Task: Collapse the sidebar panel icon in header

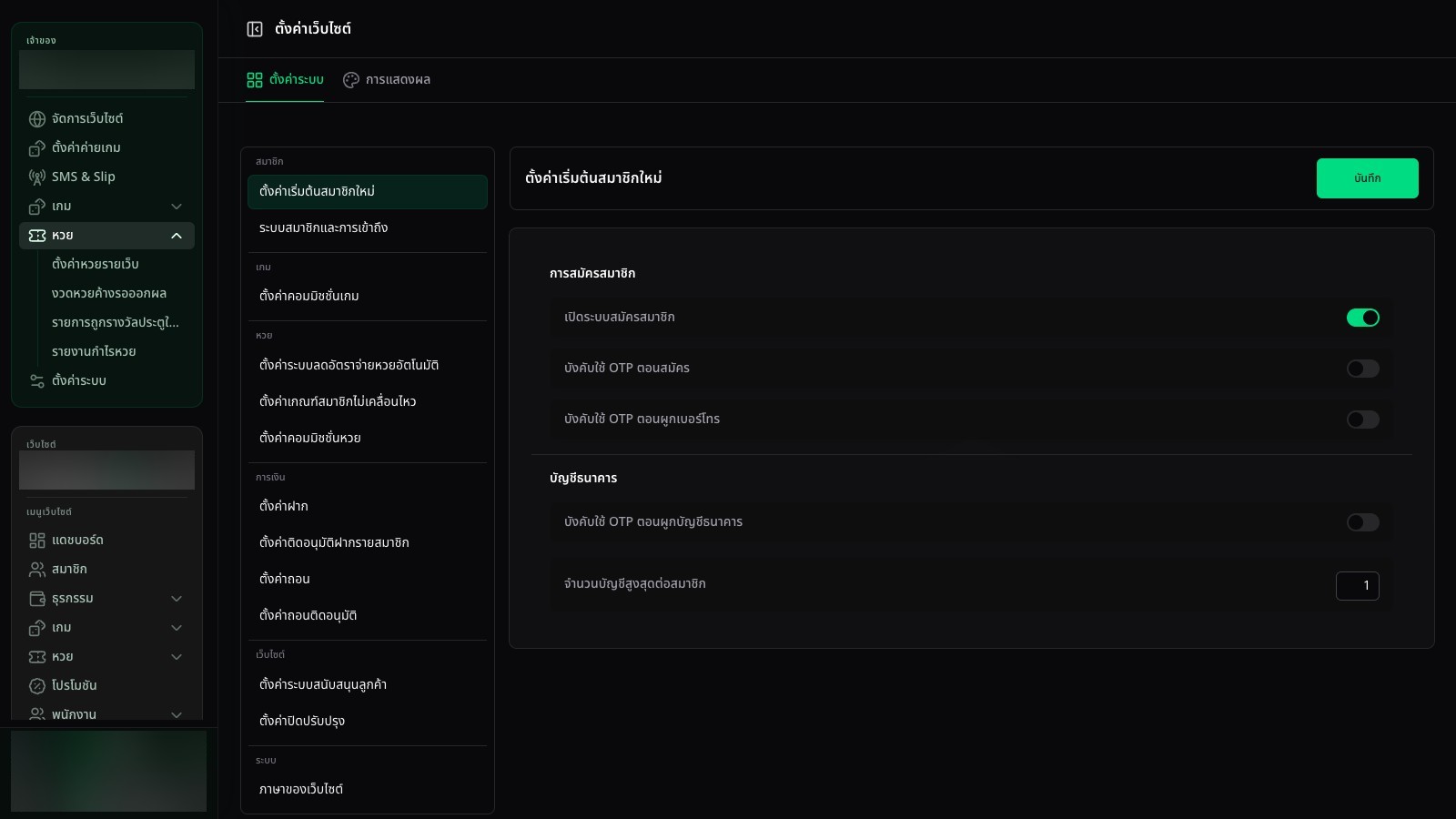Action: coord(255,29)
